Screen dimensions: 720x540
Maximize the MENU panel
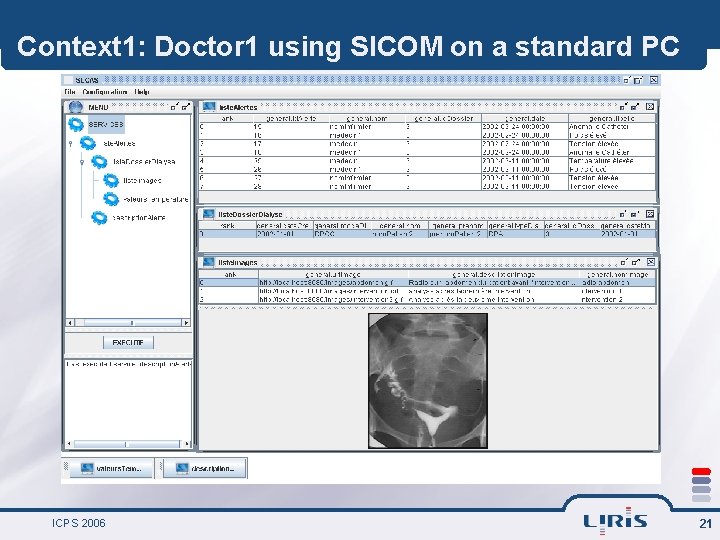186,107
